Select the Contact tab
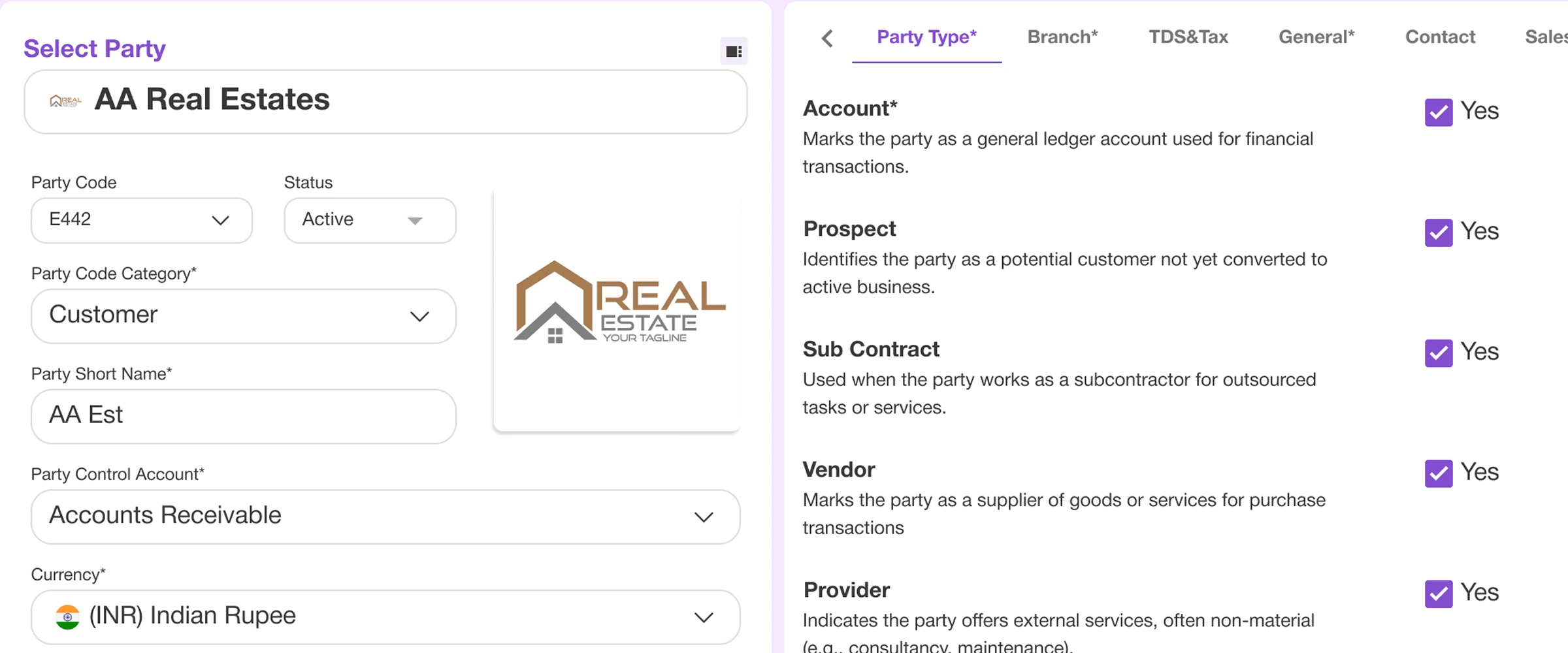Viewport: 1568px width, 653px height. (x=1440, y=37)
